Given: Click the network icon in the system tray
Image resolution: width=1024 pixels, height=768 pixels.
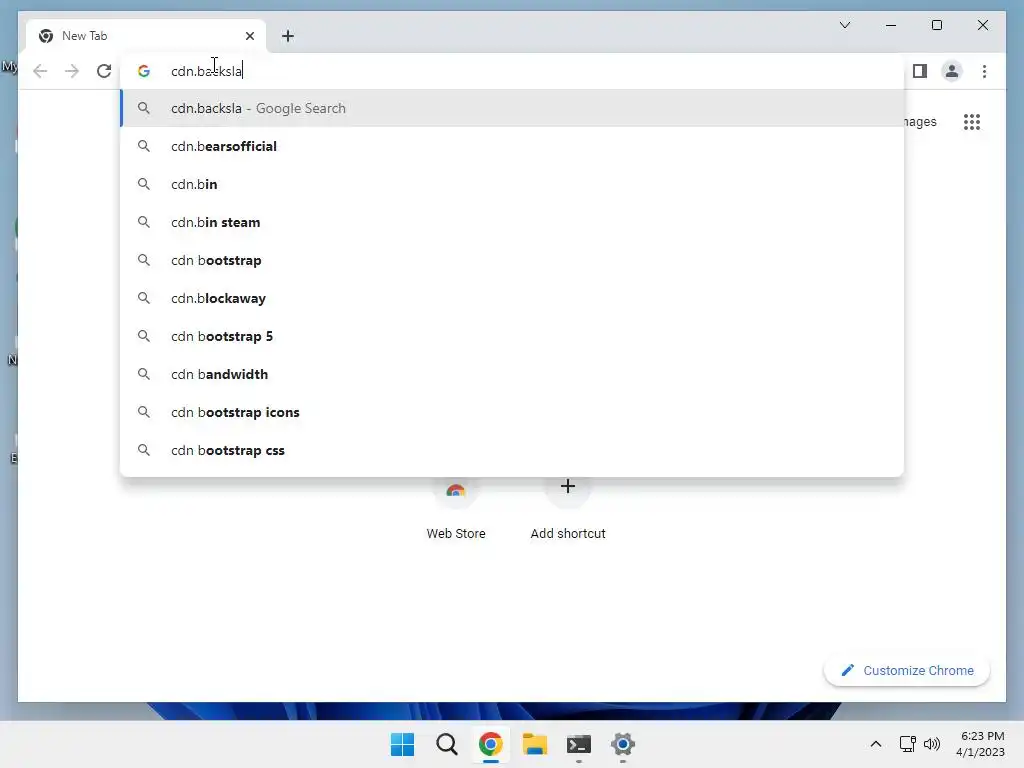Looking at the screenshot, I should (x=908, y=744).
